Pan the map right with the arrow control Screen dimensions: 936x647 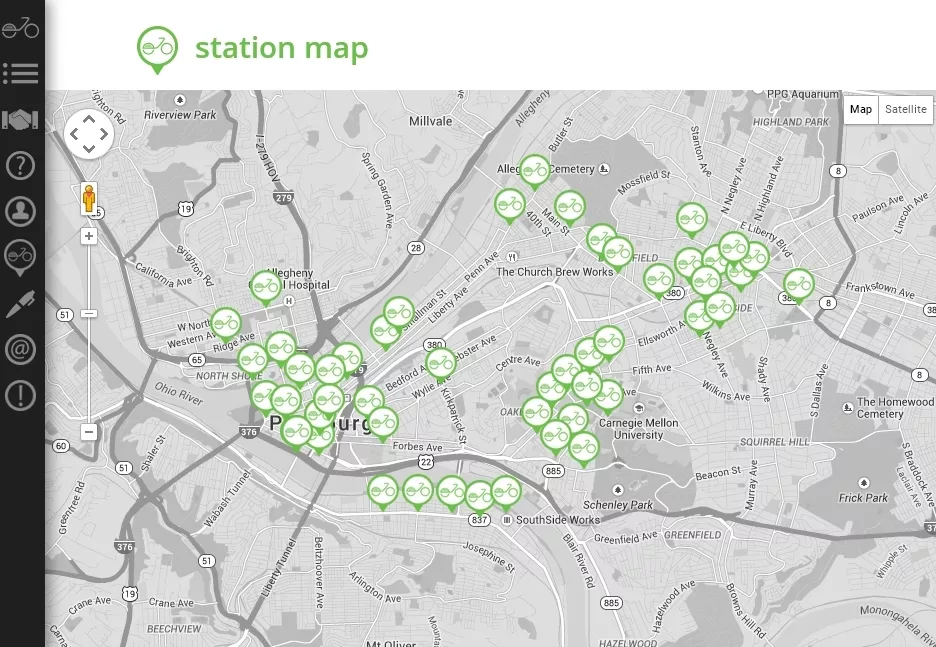pos(104,134)
